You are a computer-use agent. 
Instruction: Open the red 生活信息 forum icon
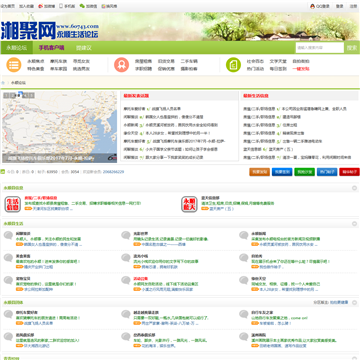click(x=13, y=204)
